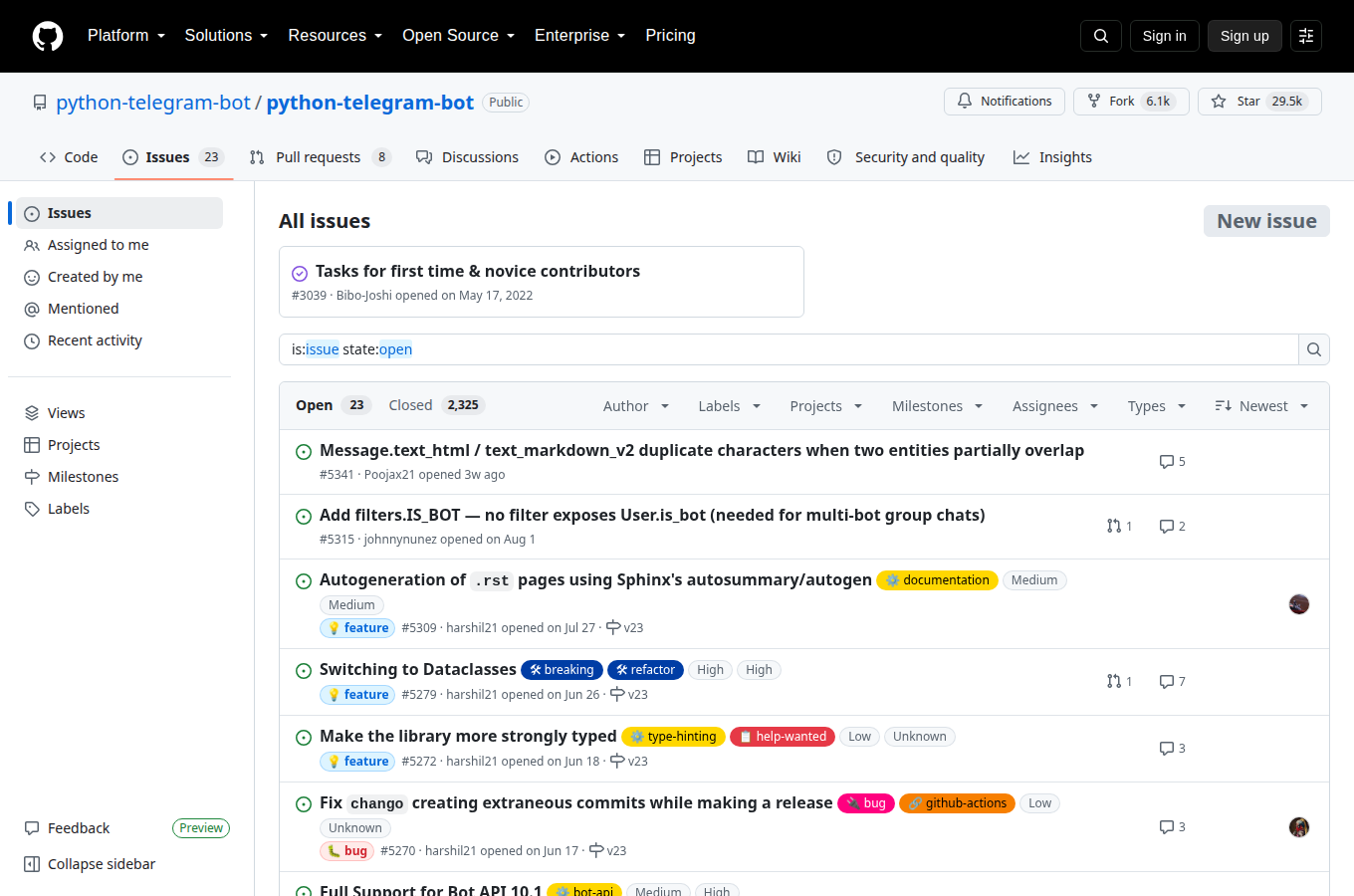Click the issue search filter field
The height and width of the screenshot is (896, 1354).
coord(789,349)
